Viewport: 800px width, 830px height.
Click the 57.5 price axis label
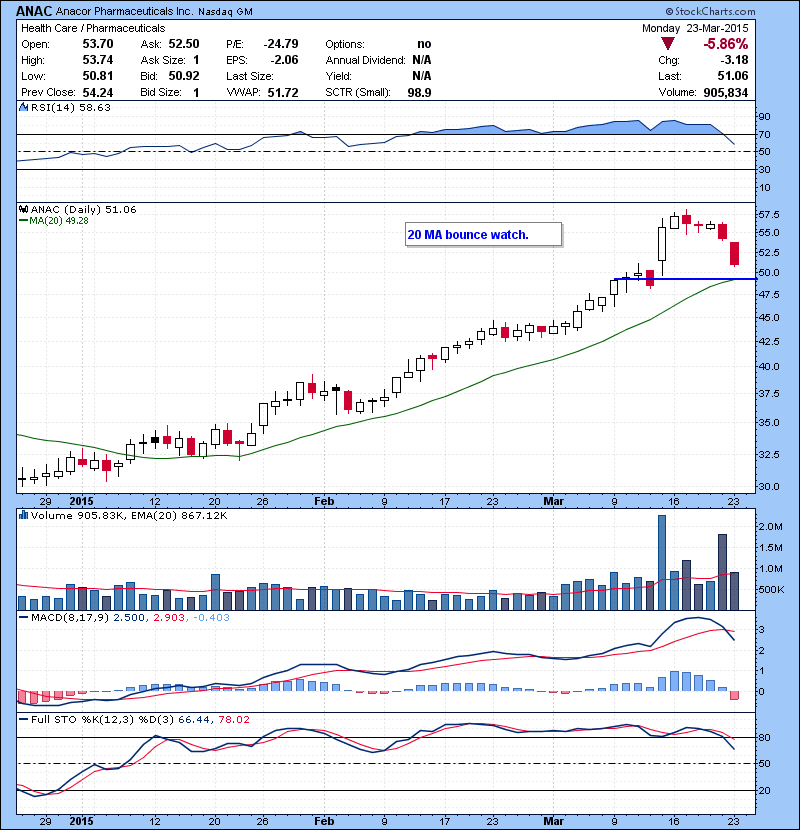769,214
